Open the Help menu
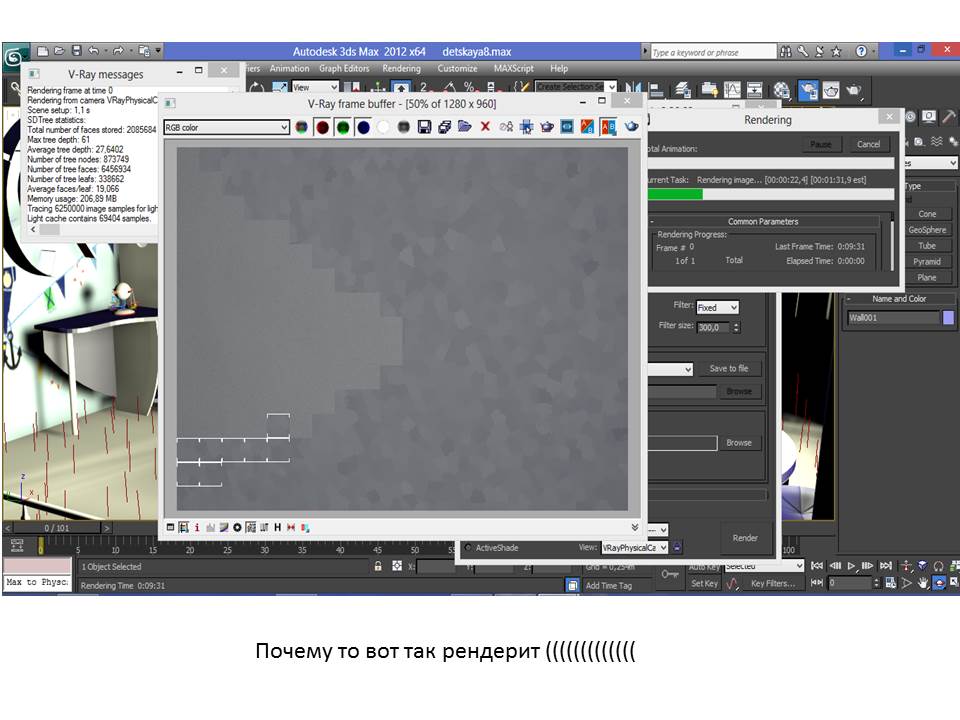 tap(559, 69)
